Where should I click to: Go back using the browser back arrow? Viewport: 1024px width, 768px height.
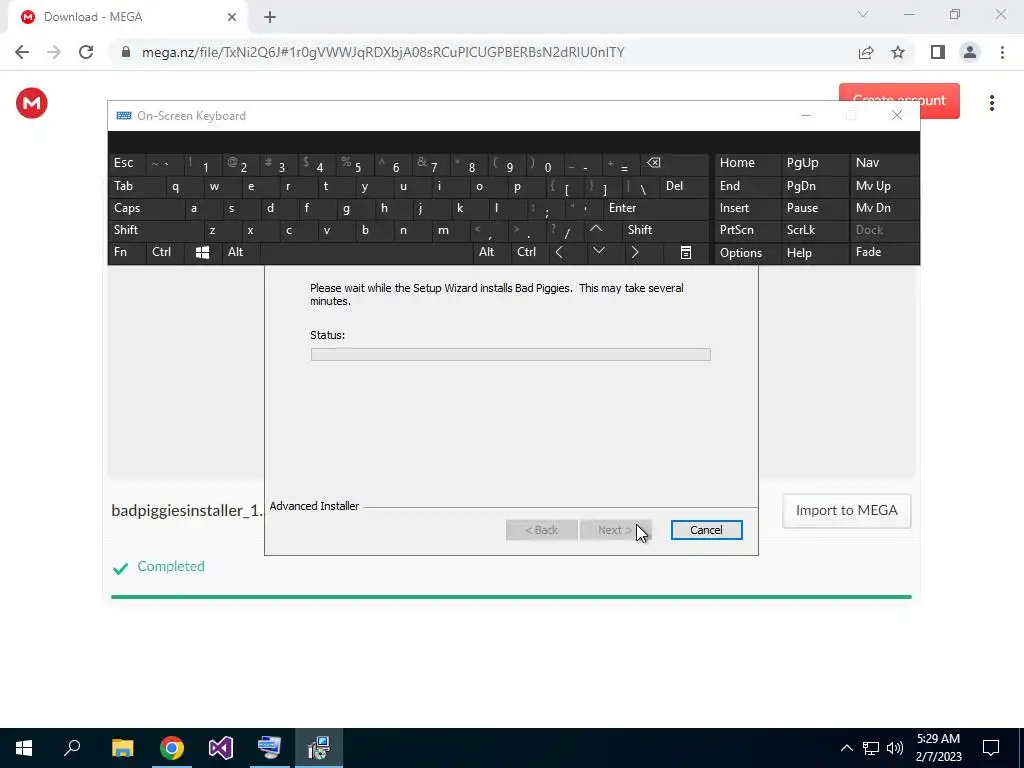pos(22,52)
